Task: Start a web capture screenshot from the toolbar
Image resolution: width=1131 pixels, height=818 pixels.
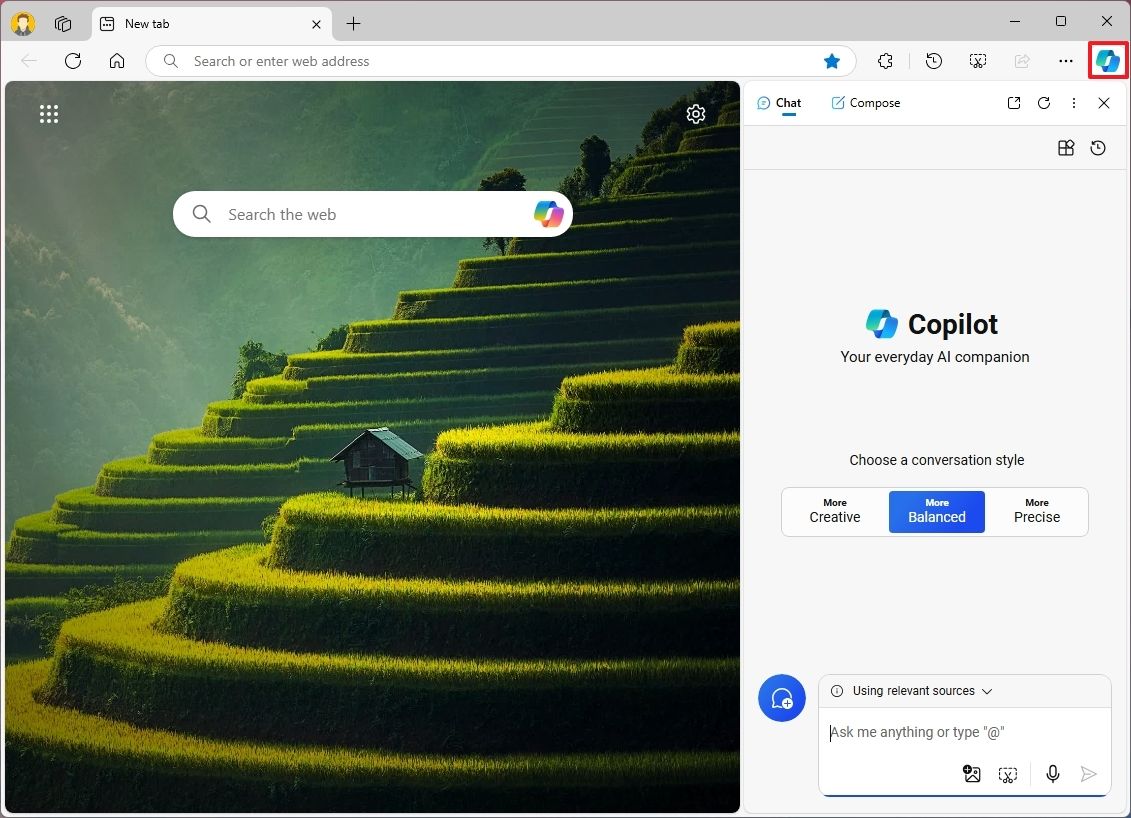Action: [x=977, y=61]
